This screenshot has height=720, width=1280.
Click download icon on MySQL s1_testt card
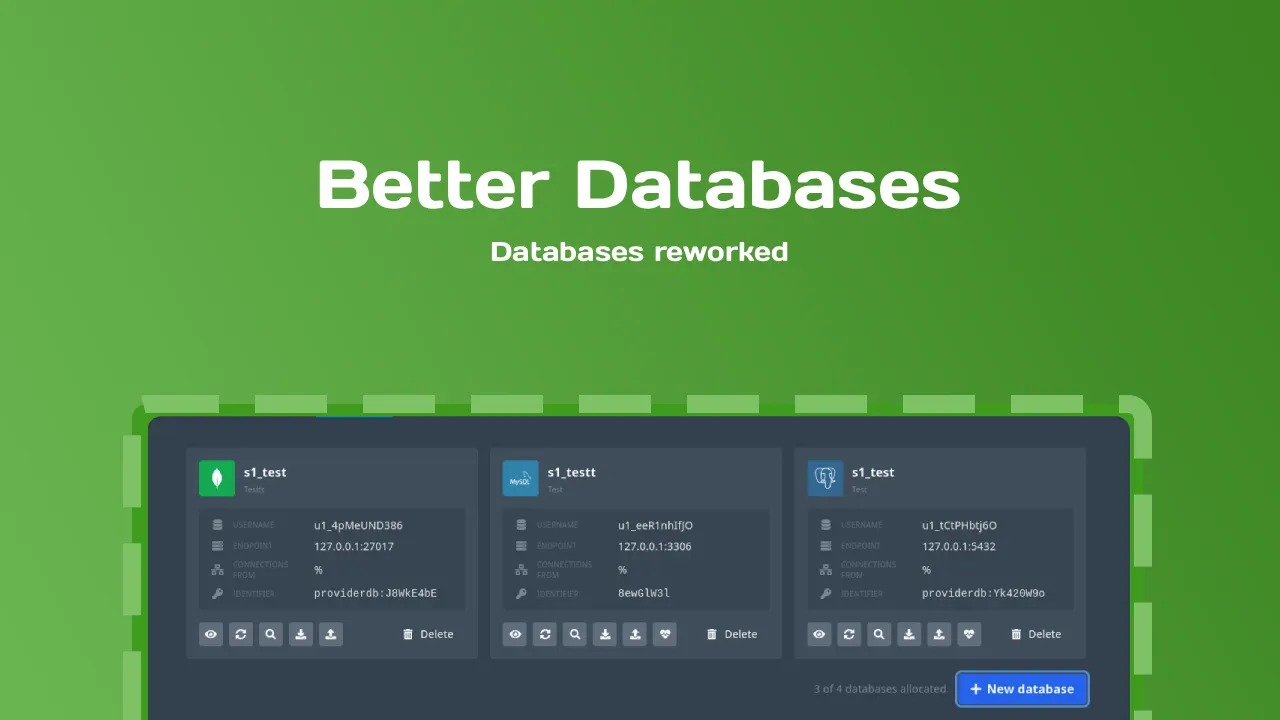(605, 634)
